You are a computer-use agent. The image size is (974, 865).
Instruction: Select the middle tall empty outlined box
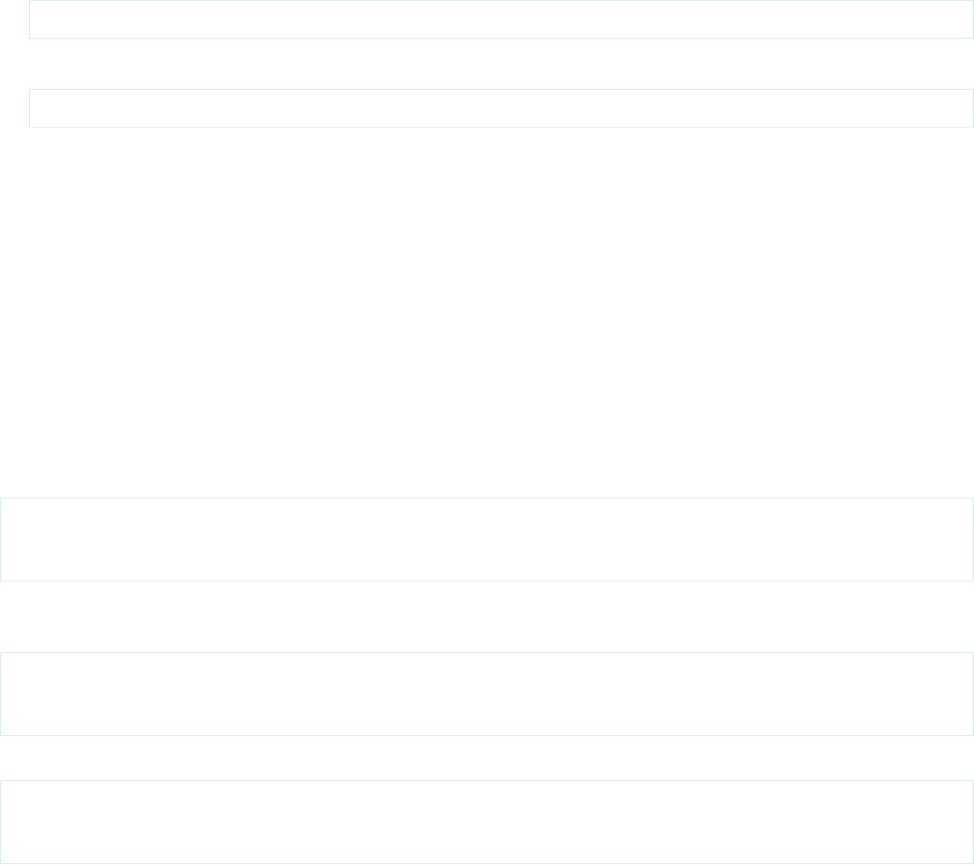point(487,694)
